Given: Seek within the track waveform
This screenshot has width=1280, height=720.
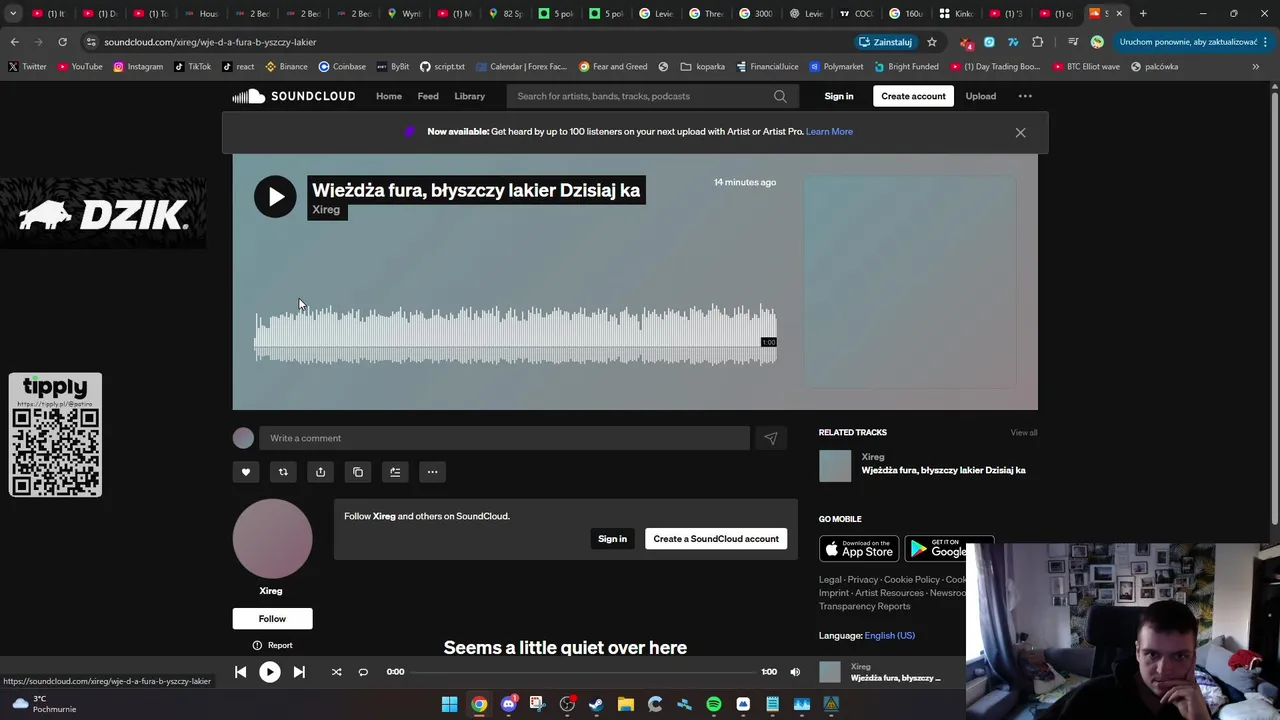Looking at the screenshot, I should (515, 335).
